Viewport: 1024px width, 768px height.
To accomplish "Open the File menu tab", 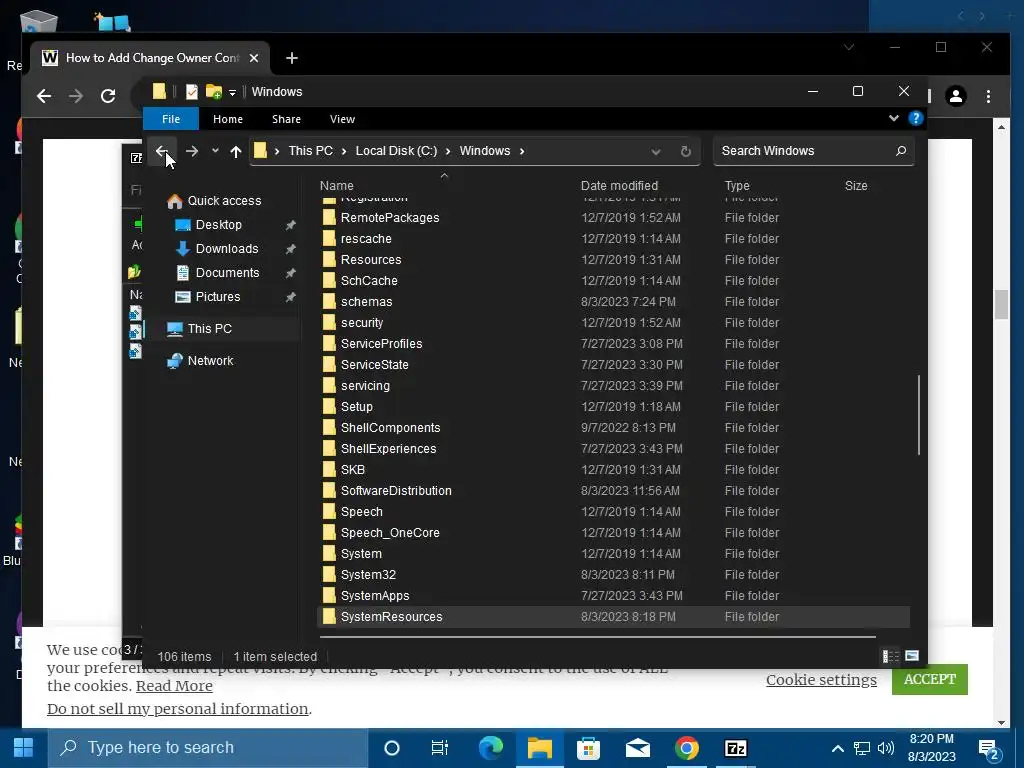I will click(x=171, y=119).
